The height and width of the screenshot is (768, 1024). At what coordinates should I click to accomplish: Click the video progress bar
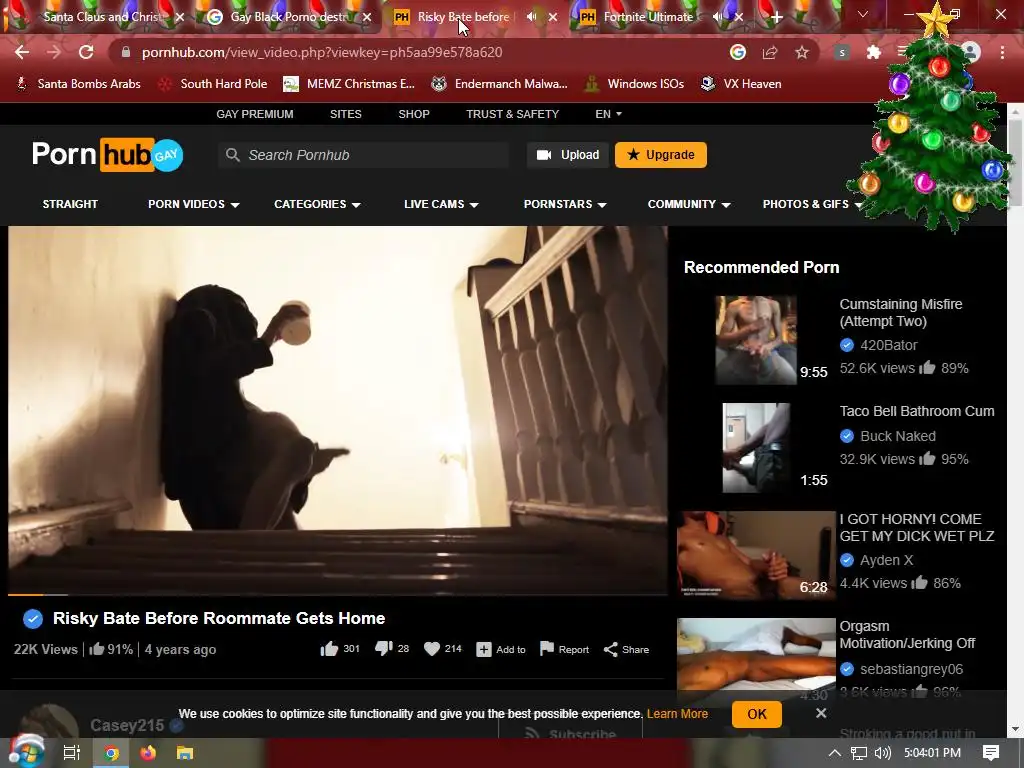pos(338,594)
